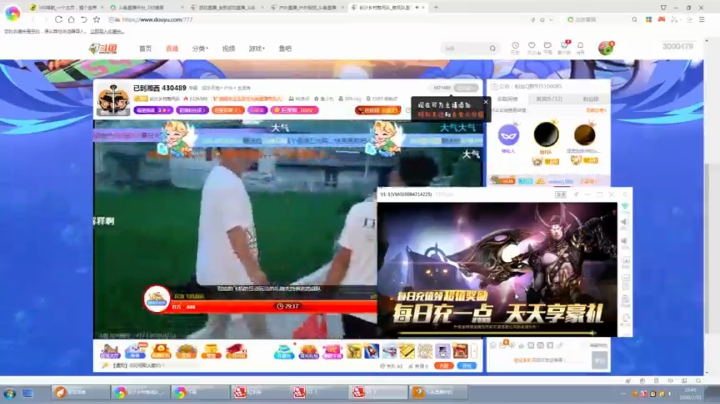
Task: Open browser hamburger menu icon
Action: tap(702, 19)
